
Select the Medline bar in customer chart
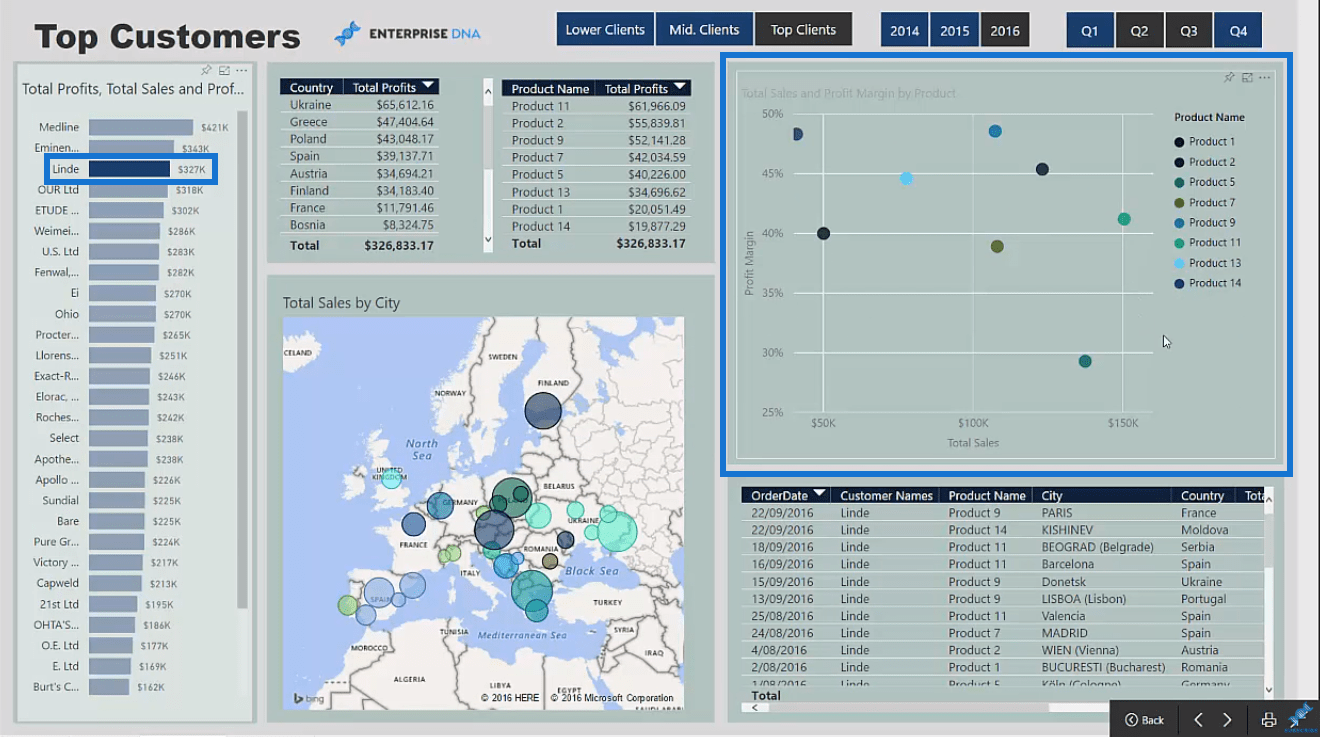click(x=141, y=127)
